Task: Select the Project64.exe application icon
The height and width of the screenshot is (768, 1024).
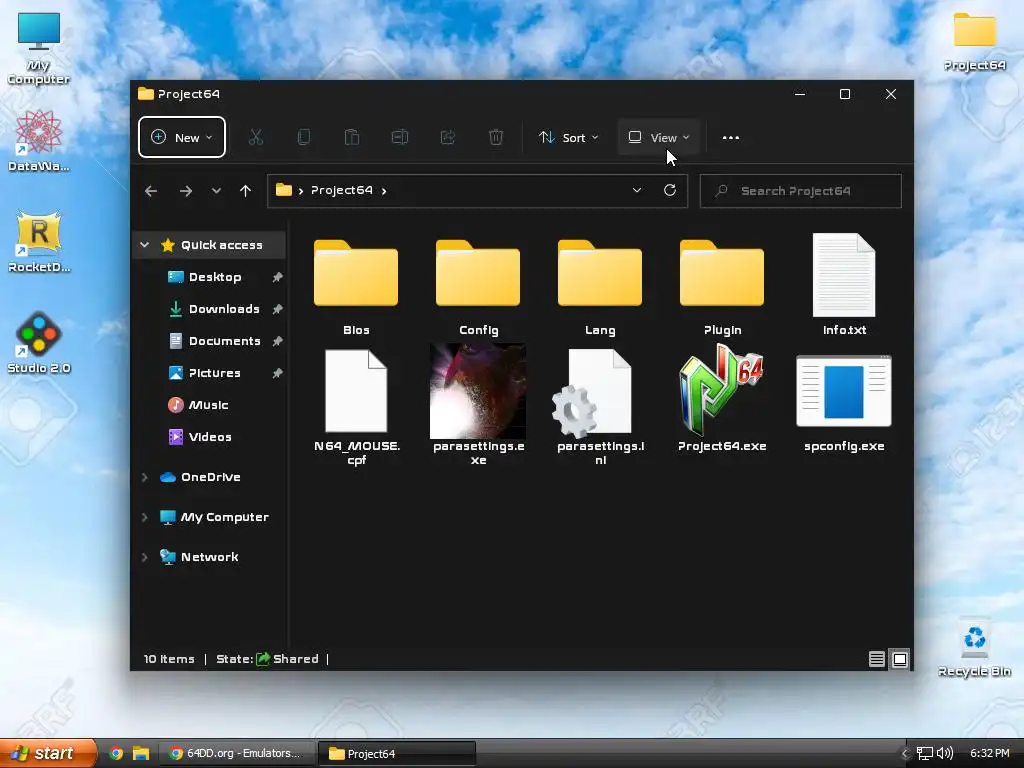Action: tap(722, 398)
